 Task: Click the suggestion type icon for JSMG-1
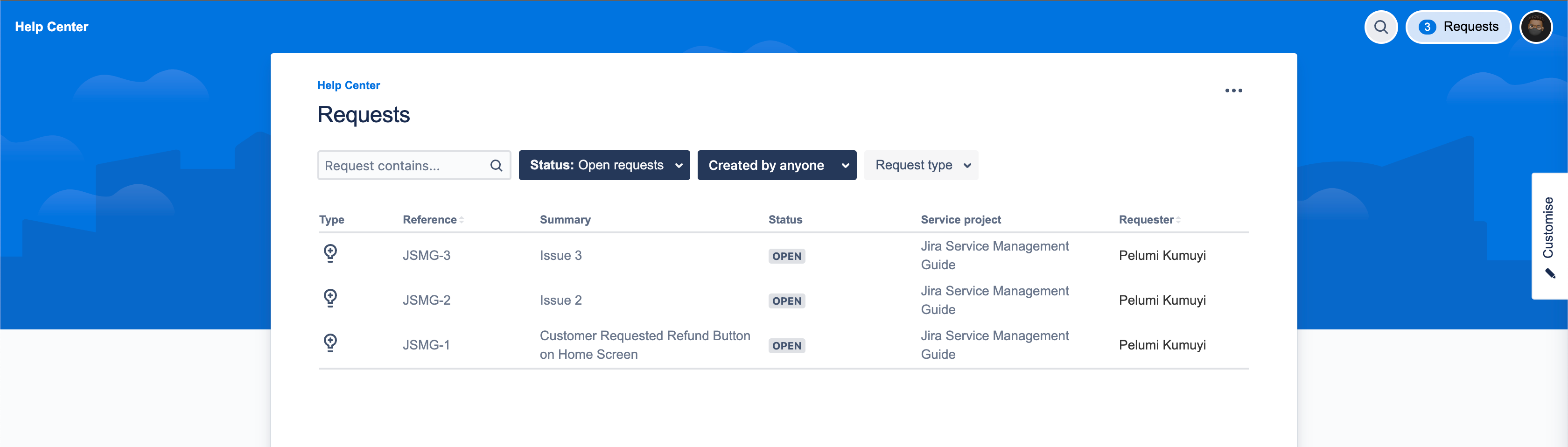330,343
